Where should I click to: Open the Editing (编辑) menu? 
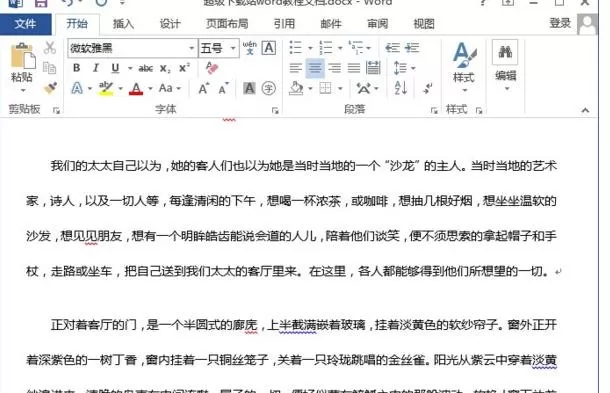click(505, 64)
